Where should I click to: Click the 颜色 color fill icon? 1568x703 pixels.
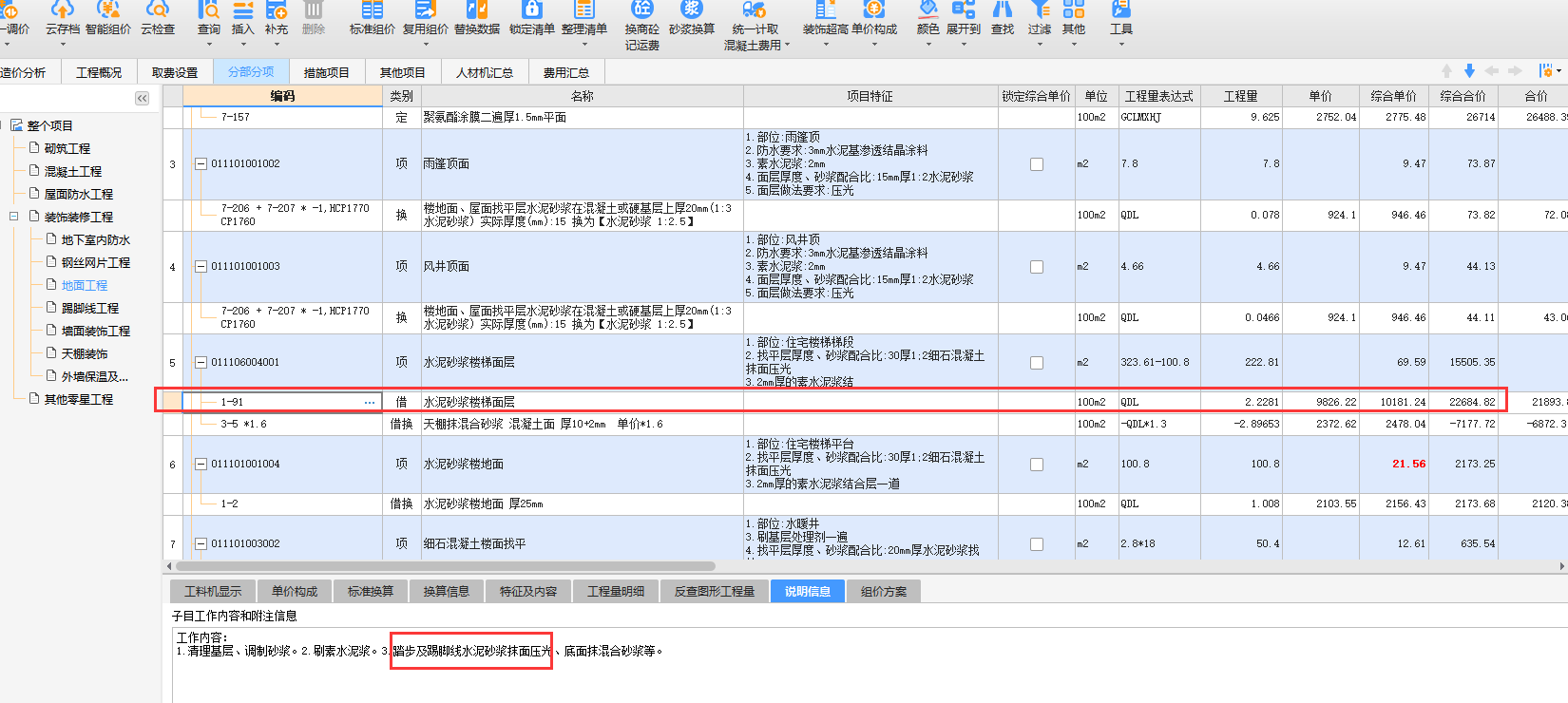pos(927,9)
